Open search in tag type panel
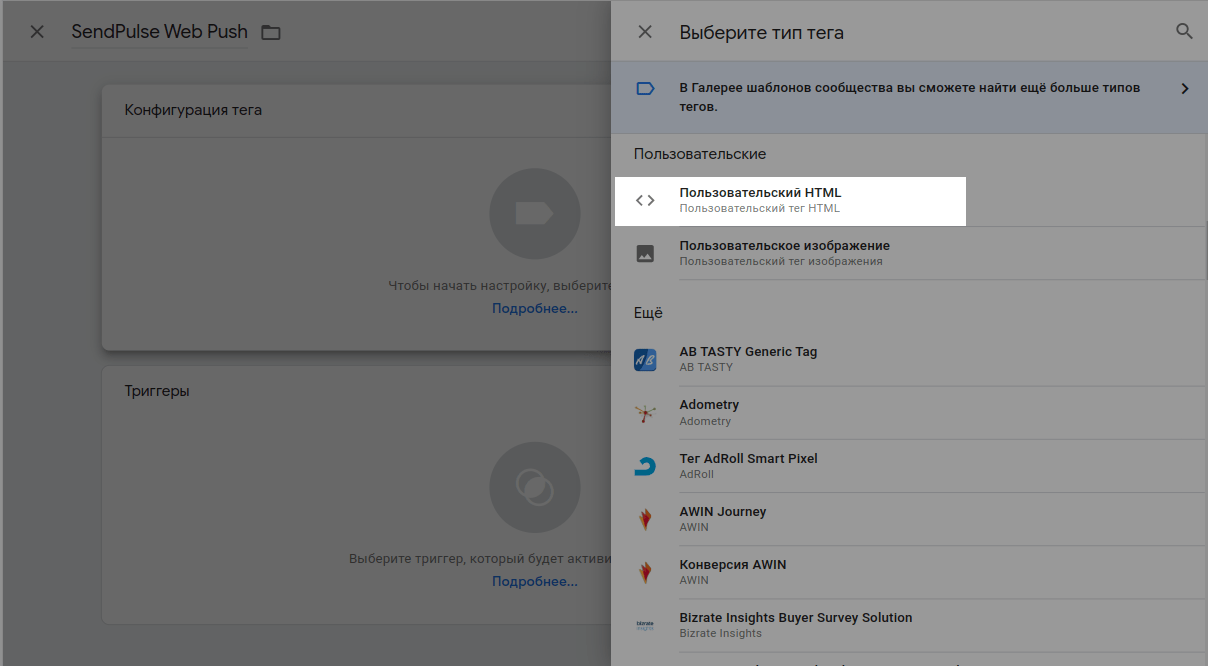Screen dimensions: 1208x666 coord(1184,32)
